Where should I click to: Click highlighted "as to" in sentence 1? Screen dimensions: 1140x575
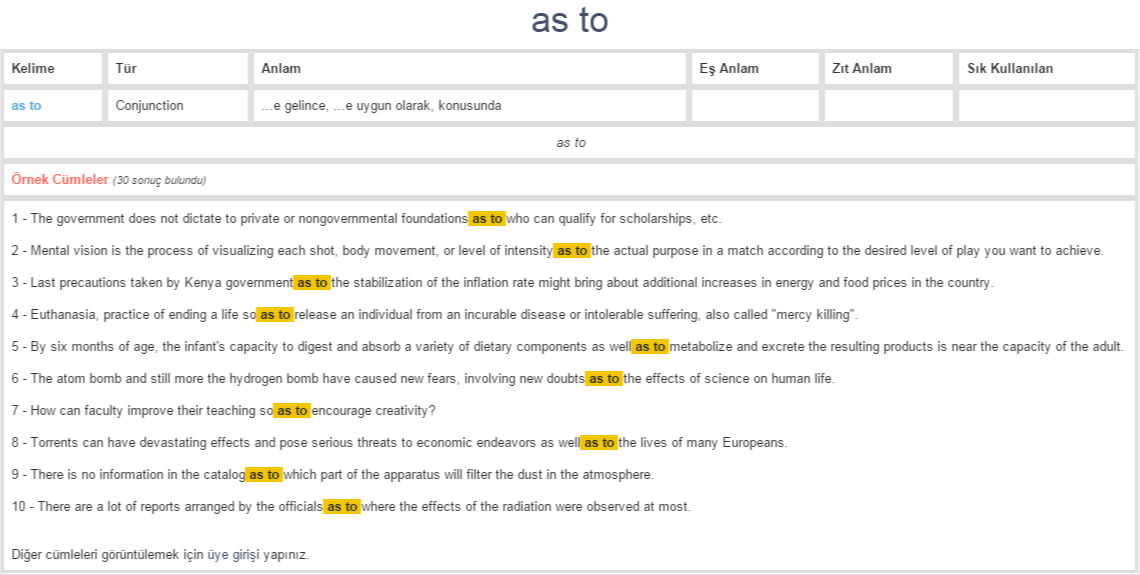click(x=487, y=219)
